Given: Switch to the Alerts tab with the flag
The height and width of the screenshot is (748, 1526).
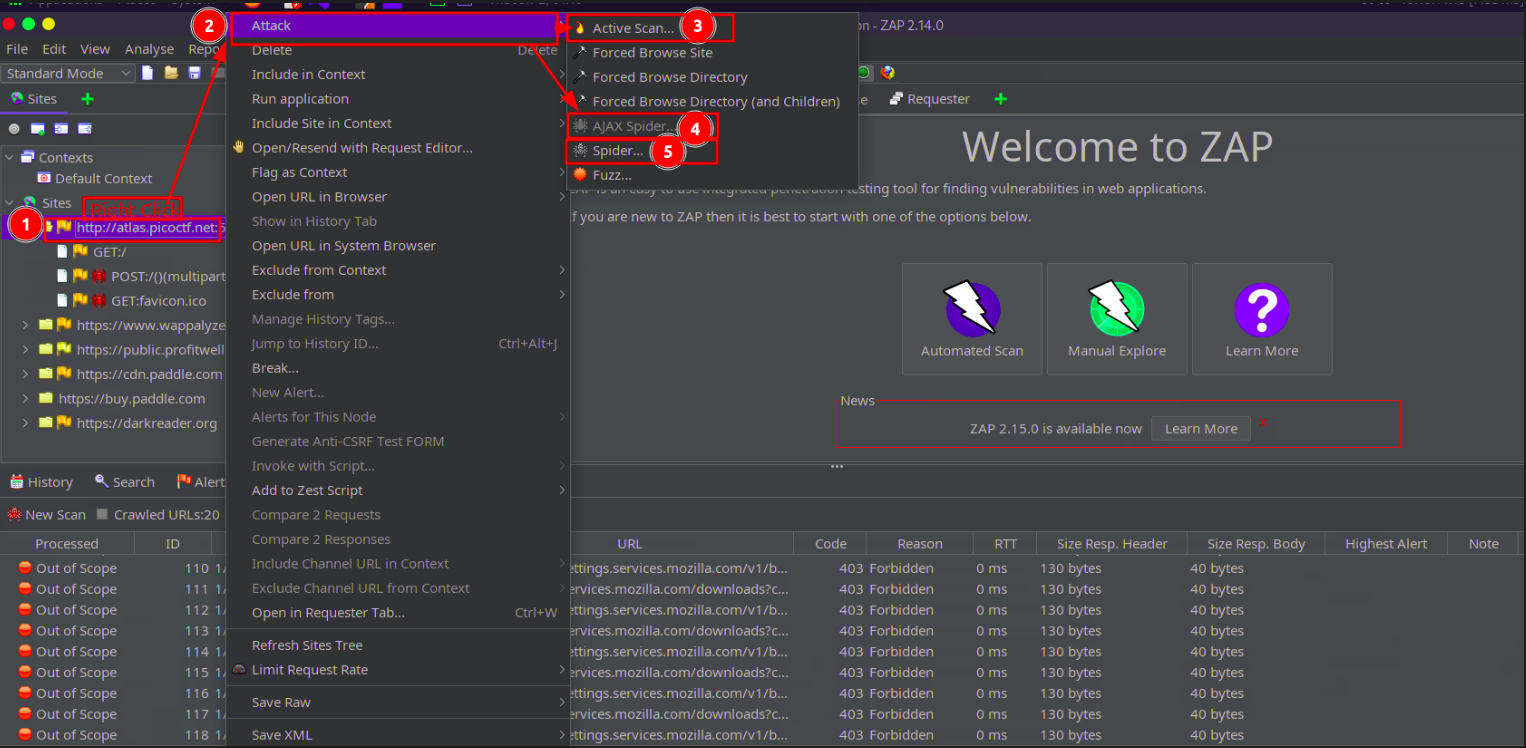Looking at the screenshot, I should point(201,482).
